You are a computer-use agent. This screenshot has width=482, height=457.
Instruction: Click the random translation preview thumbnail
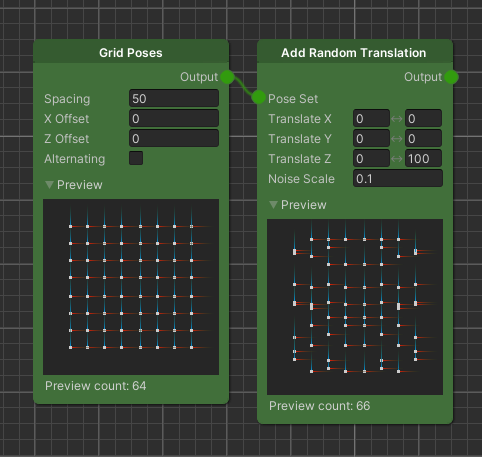(x=355, y=307)
